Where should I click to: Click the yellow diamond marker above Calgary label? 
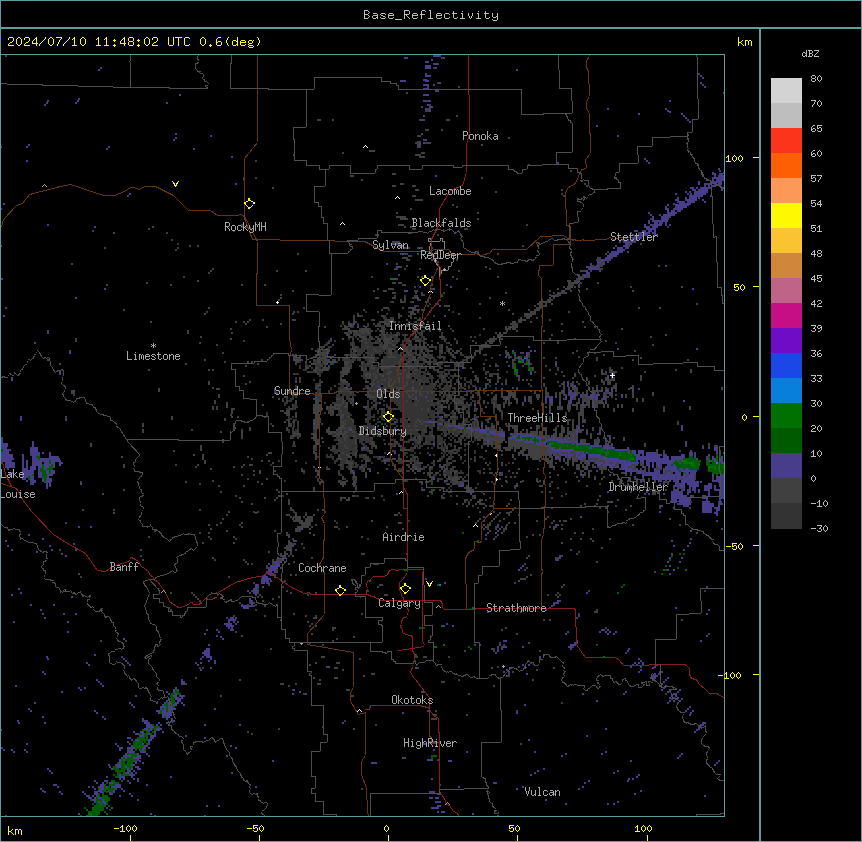(405, 589)
